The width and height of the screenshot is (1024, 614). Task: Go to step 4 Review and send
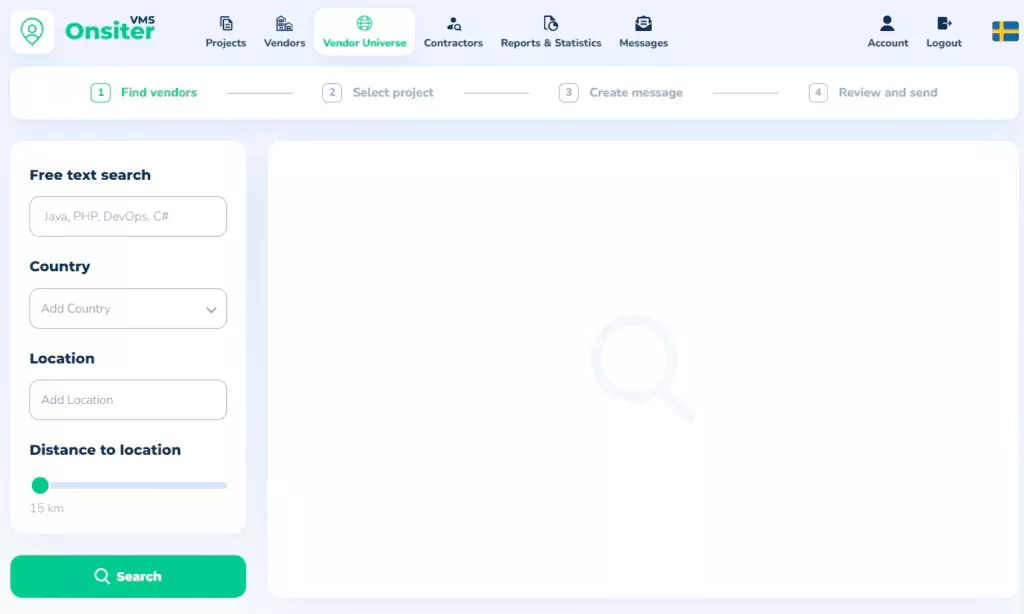pos(887,92)
